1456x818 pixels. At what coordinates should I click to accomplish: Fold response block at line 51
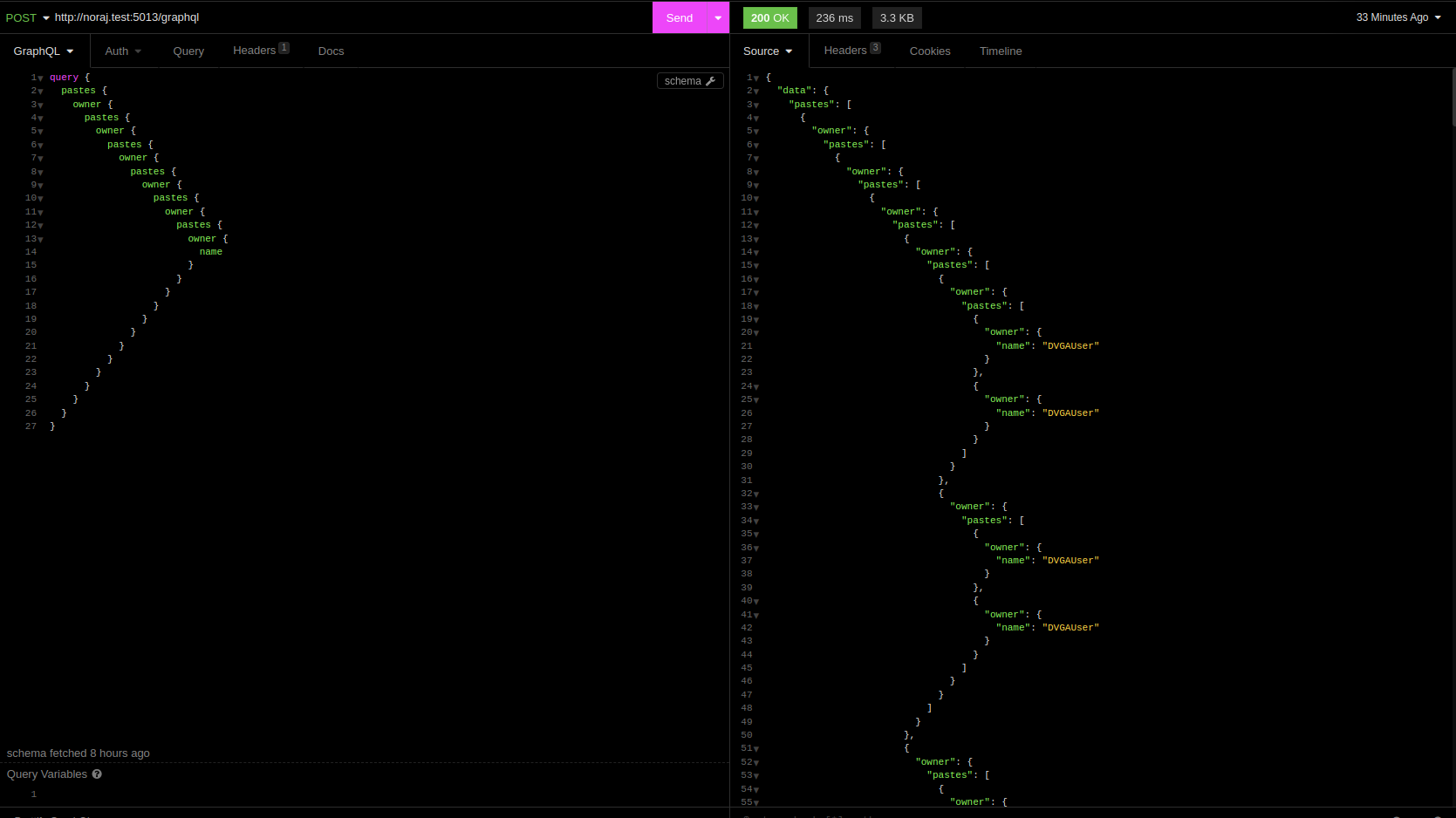[755, 749]
